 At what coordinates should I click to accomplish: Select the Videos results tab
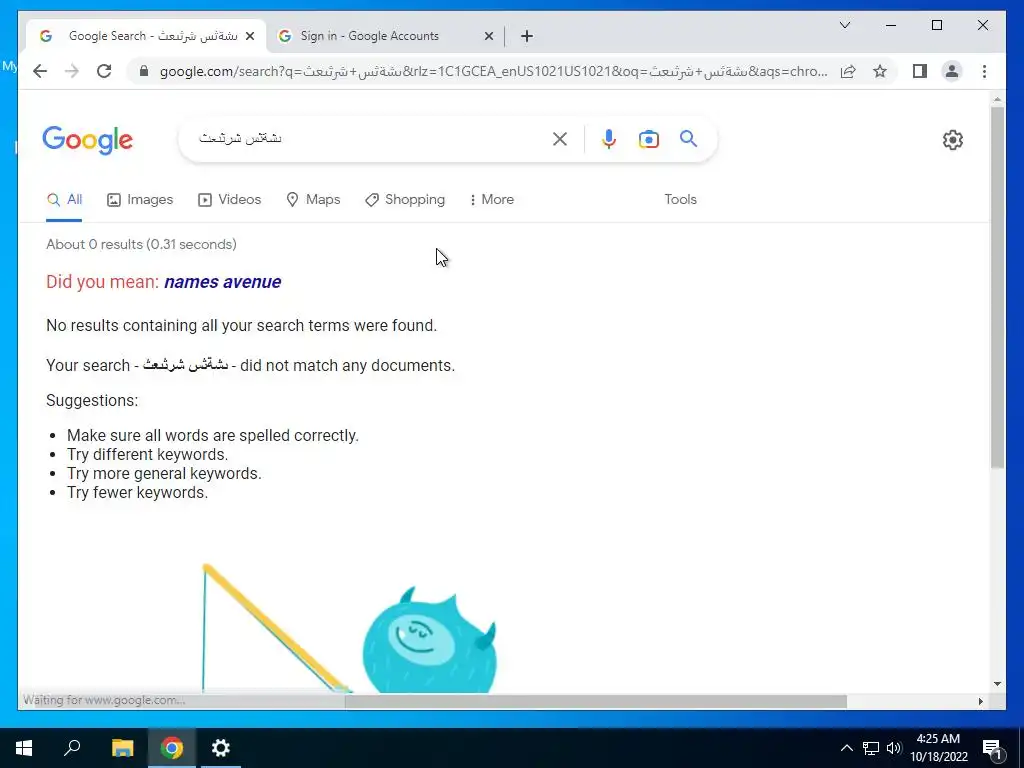(229, 200)
